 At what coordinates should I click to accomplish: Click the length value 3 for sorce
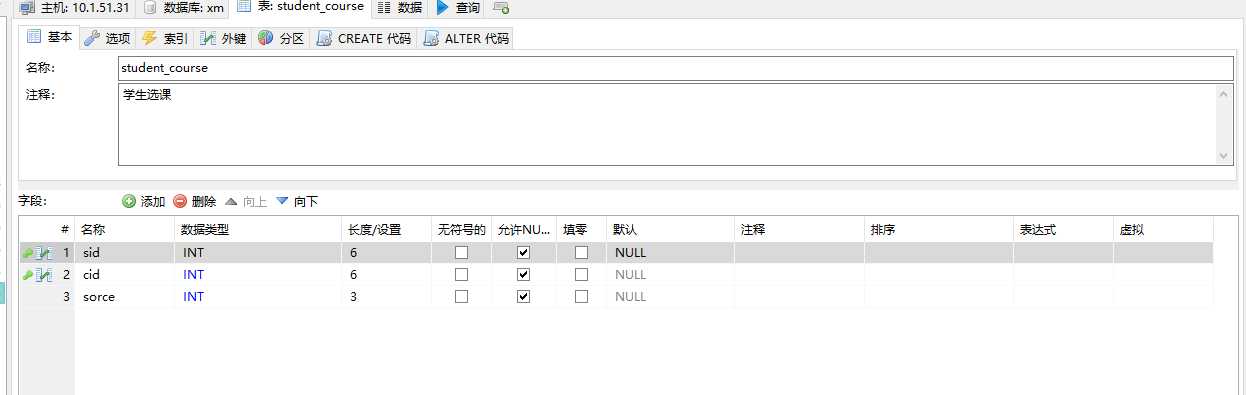tap(387, 297)
